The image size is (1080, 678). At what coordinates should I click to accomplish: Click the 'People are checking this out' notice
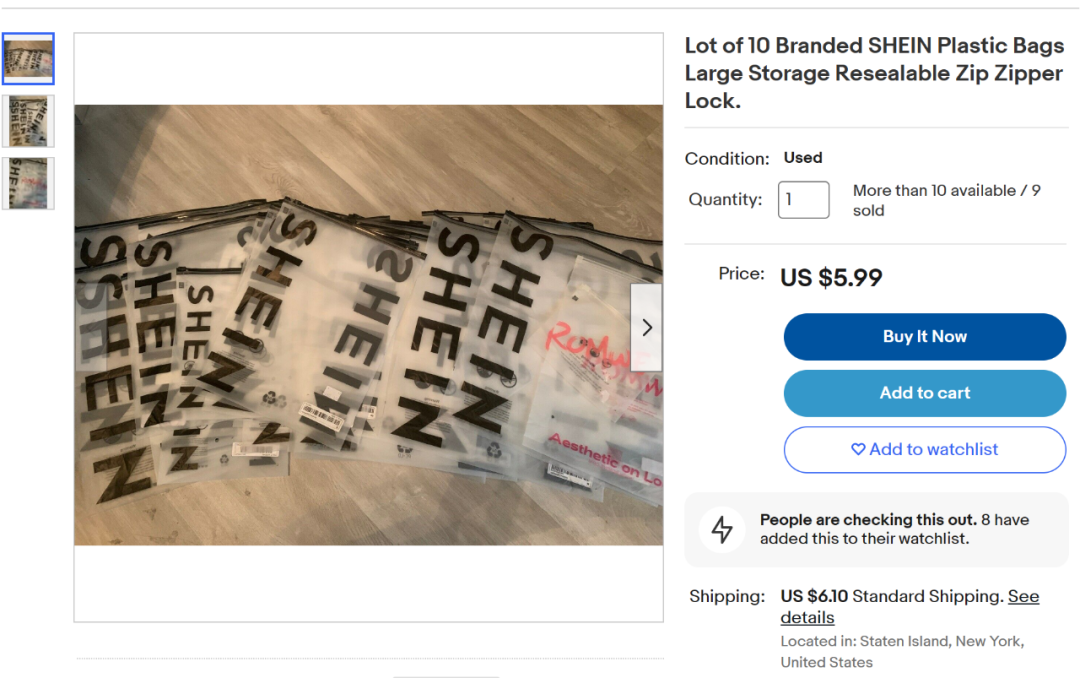[x=867, y=520]
